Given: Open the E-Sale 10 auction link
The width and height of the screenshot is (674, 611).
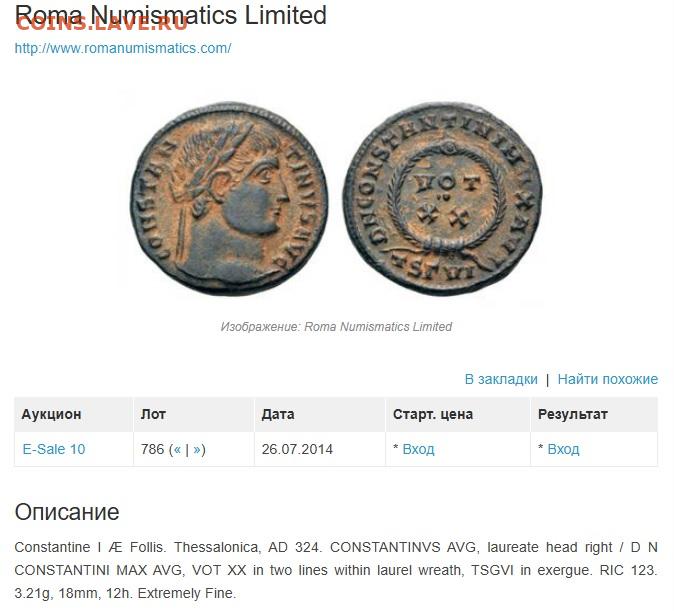Looking at the screenshot, I should point(54,449).
